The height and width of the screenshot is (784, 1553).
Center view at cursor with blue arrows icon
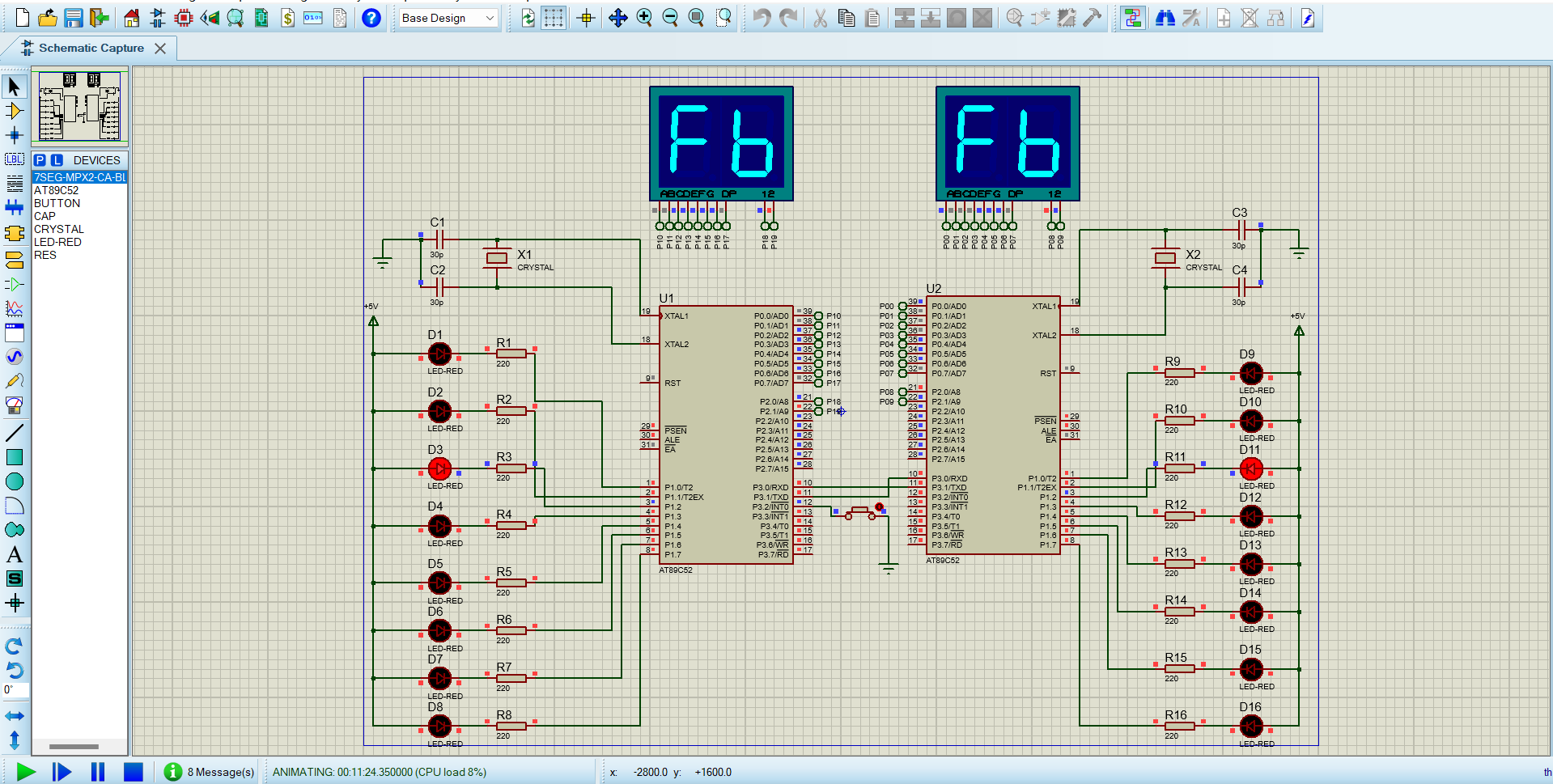pyautogui.click(x=618, y=18)
